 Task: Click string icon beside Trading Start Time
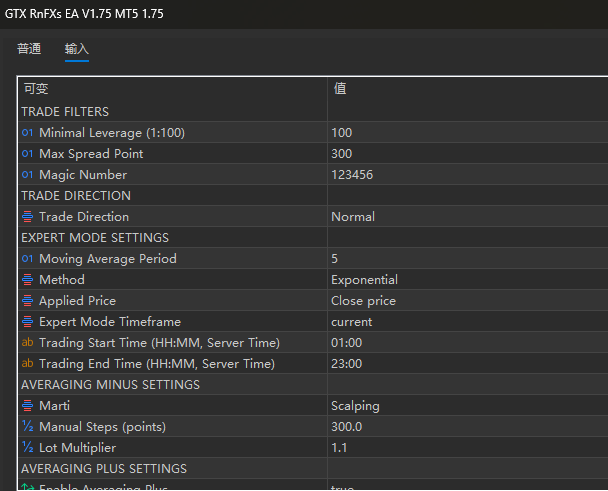point(28,342)
